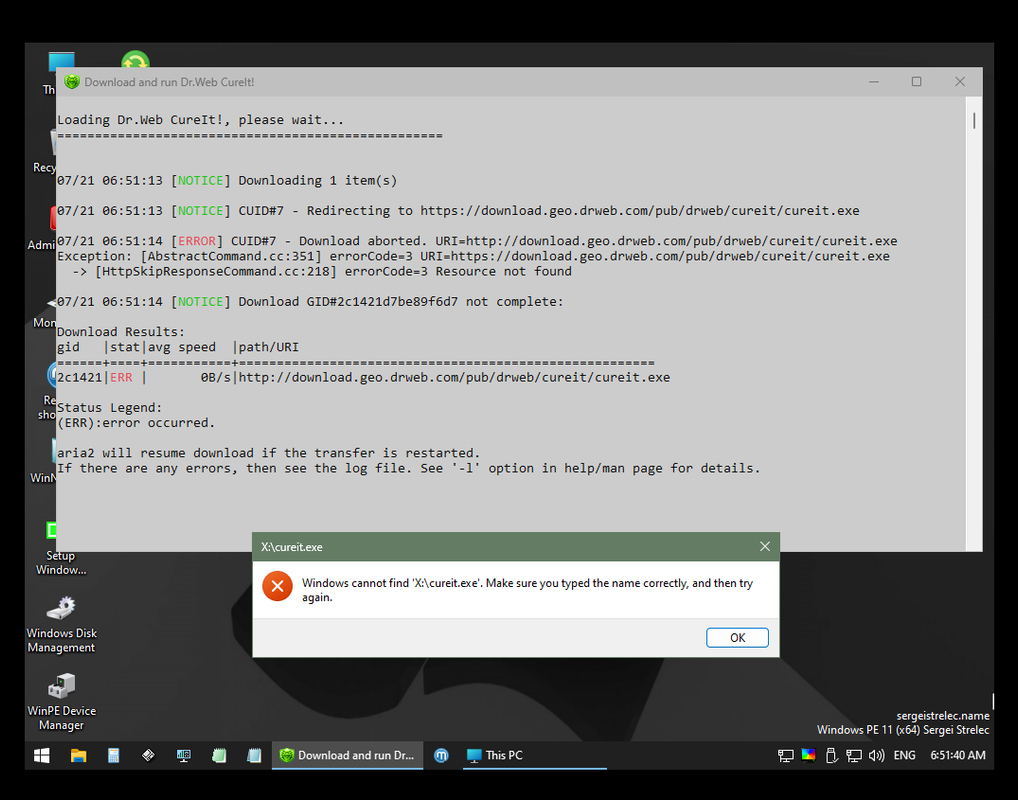Image resolution: width=1018 pixels, height=800 pixels.
Task: Click sergeistrelec.name desktop text
Action: pos(943,716)
